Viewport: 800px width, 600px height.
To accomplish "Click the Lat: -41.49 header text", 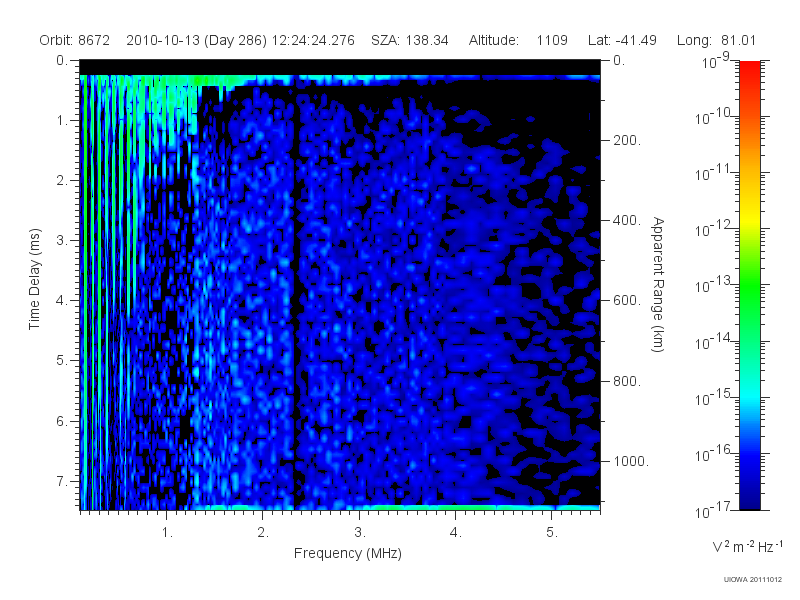I will pos(622,40).
